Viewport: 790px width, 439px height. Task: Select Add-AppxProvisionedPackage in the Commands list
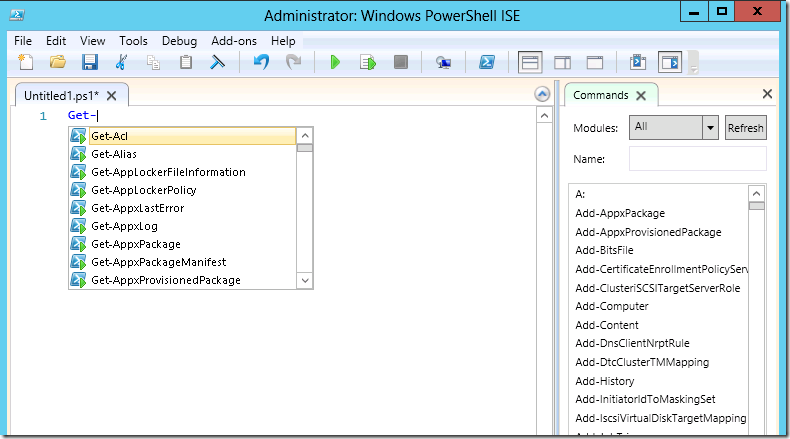648,232
